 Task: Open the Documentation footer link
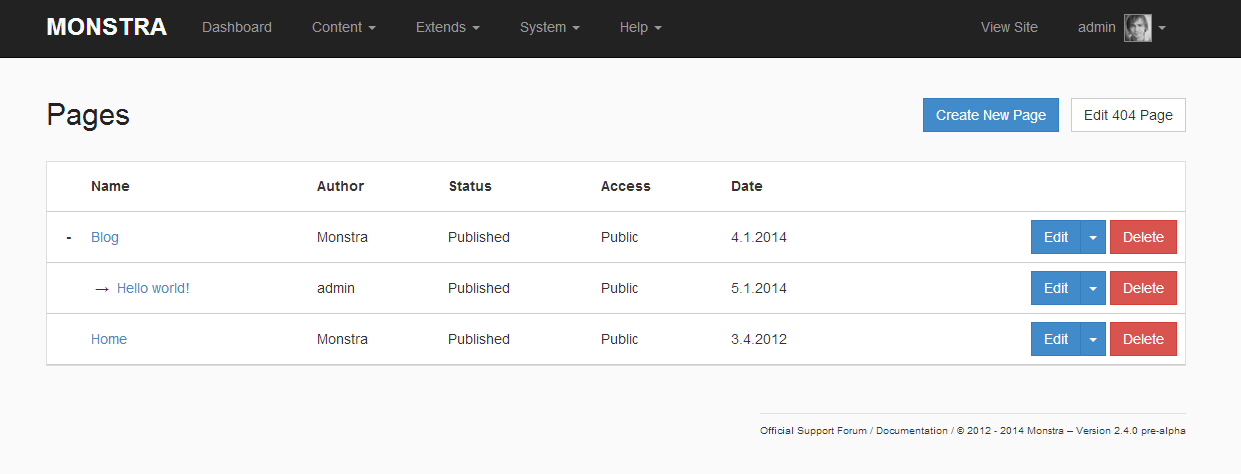tap(911, 431)
